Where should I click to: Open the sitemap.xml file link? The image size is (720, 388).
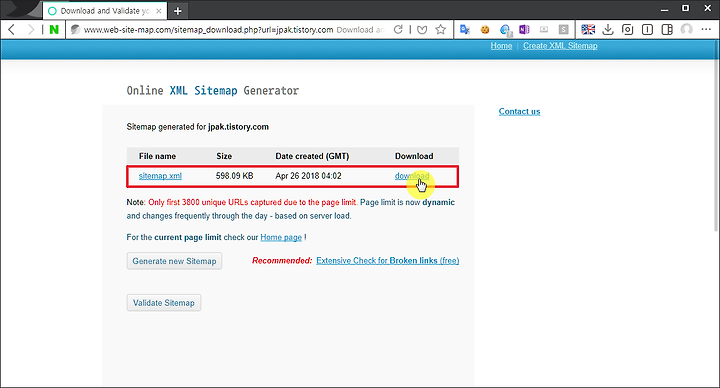[x=160, y=176]
